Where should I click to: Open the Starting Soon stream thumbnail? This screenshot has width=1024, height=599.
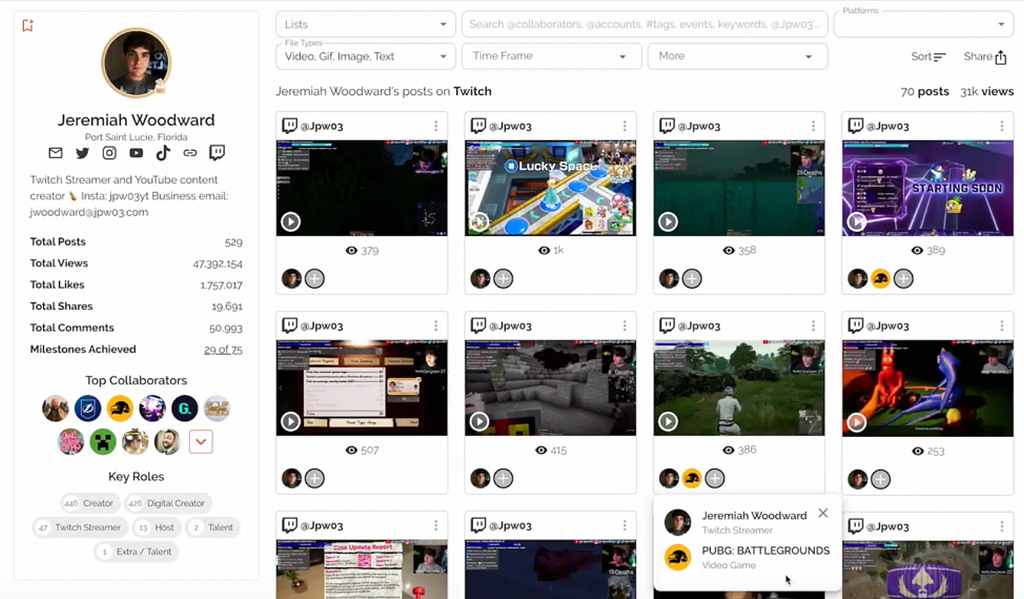(927, 188)
